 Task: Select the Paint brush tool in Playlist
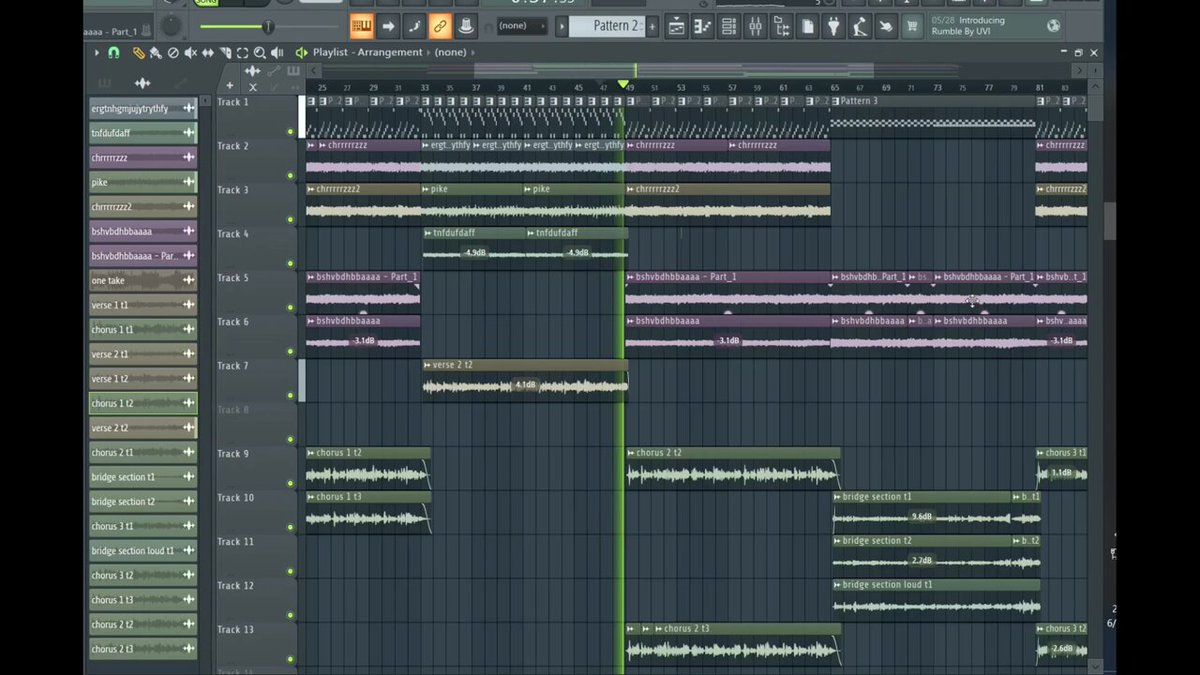point(156,52)
